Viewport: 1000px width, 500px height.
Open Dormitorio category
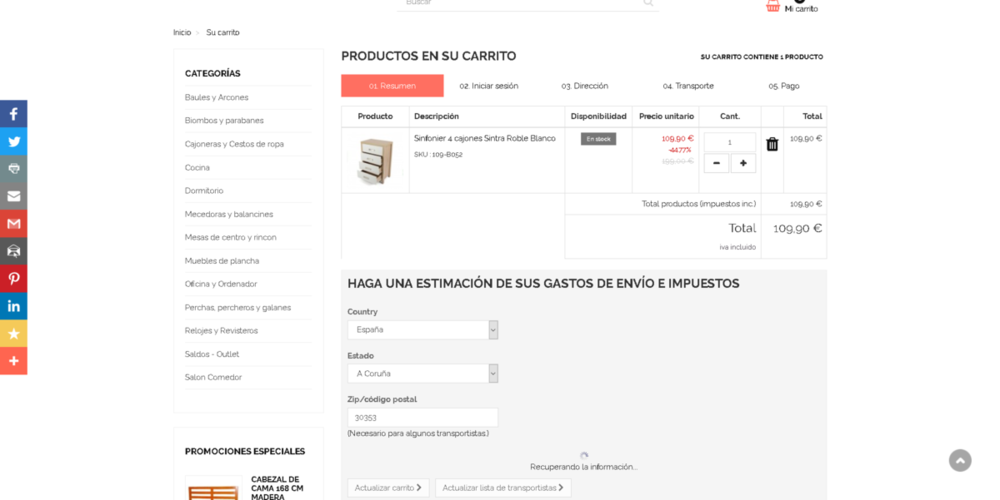(x=204, y=191)
